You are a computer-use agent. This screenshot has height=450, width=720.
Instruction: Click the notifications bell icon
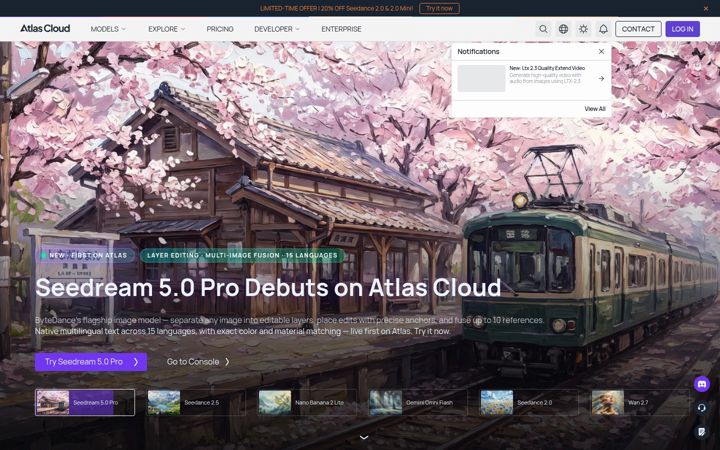coord(603,29)
